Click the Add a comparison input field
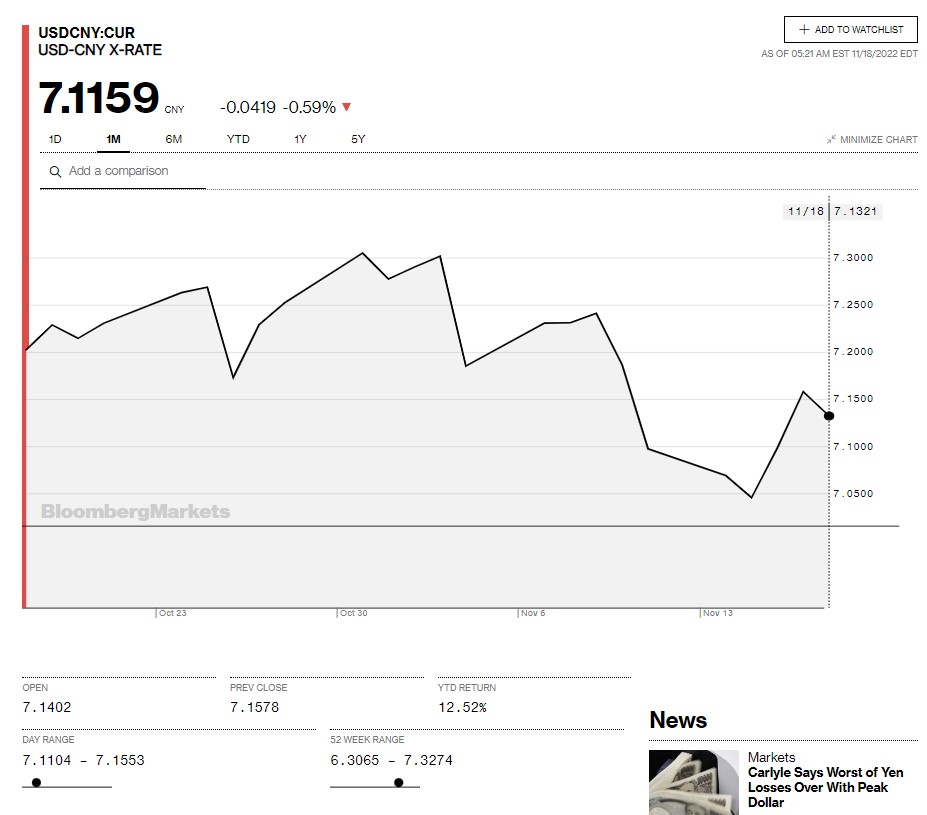This screenshot has width=927, height=815. 130,171
